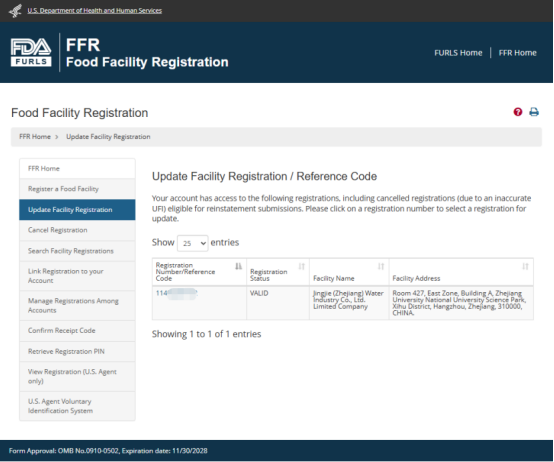The image size is (554, 462).
Task: Click the FDA FURLS logo
Action: (31, 52)
